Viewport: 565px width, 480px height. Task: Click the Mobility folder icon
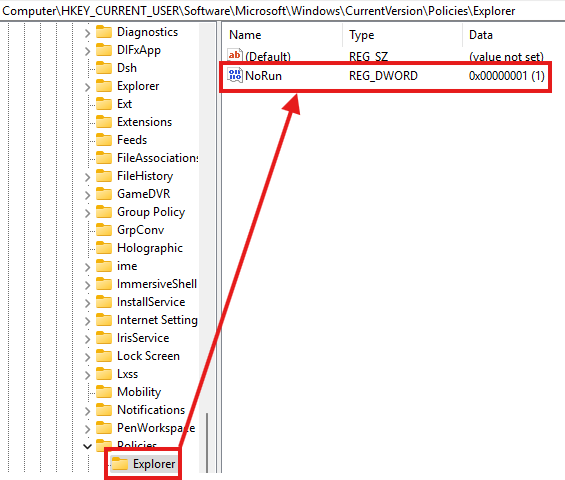[104, 392]
